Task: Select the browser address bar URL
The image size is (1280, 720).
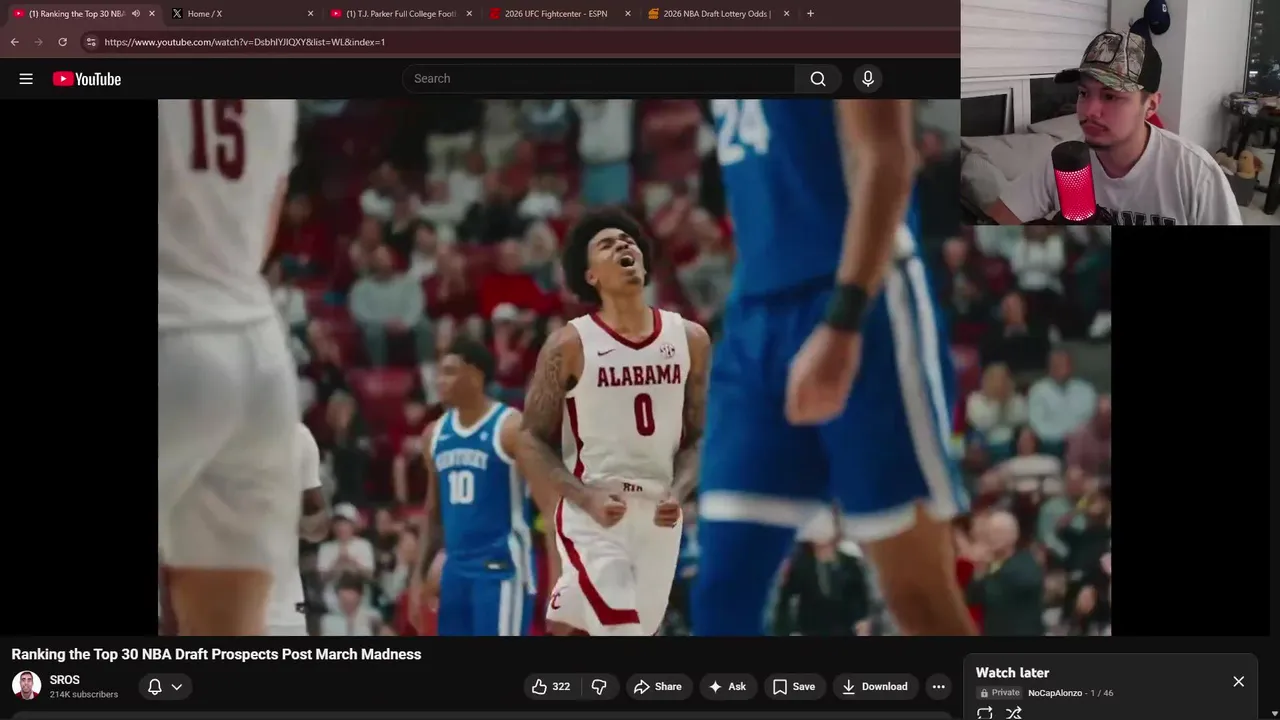Action: coord(245,42)
